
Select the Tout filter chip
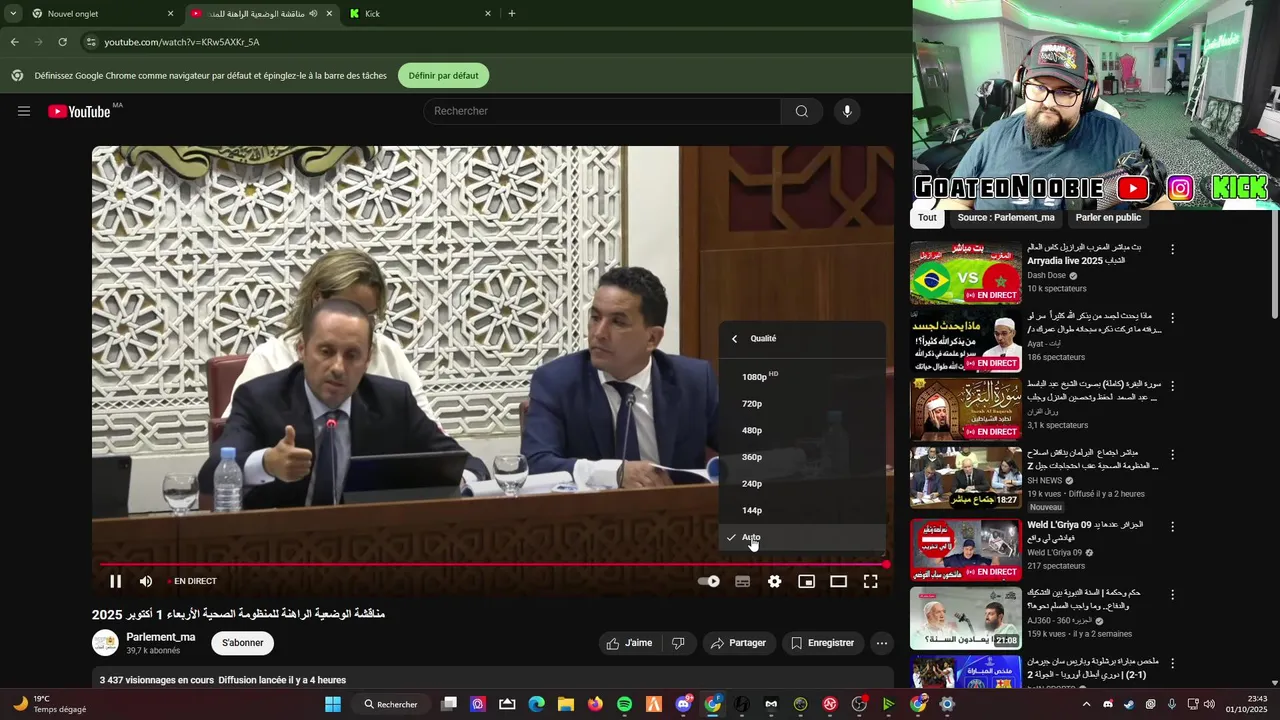[x=927, y=217]
